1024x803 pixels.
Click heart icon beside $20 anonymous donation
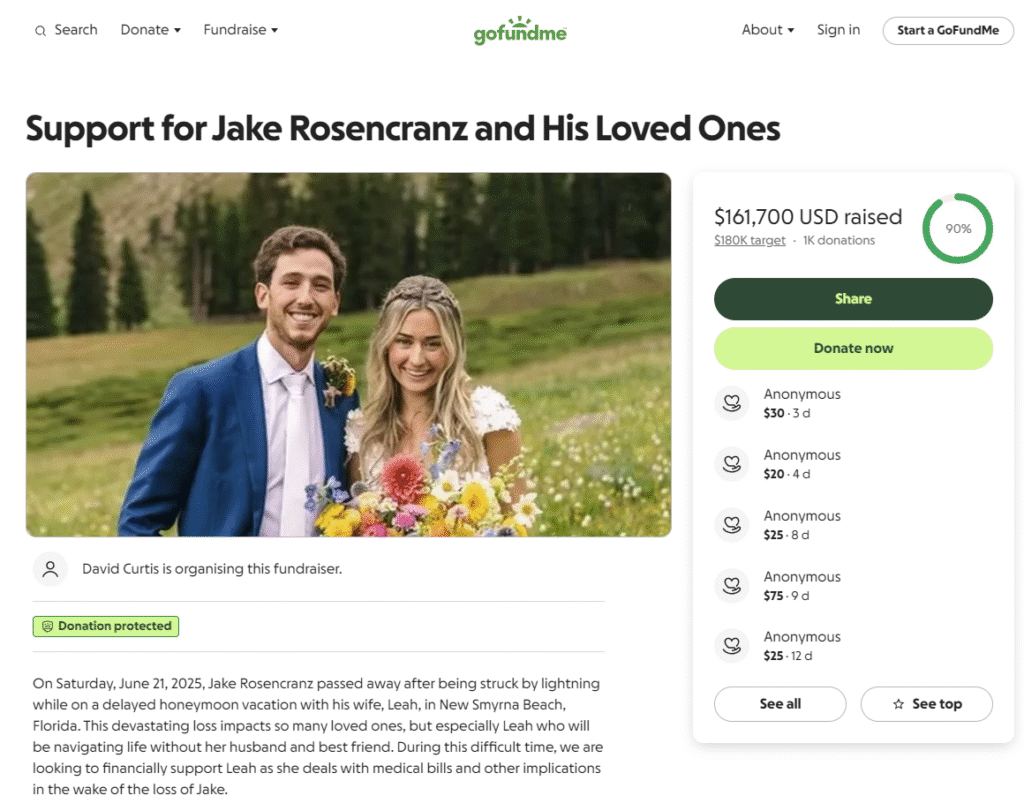[x=731, y=464]
